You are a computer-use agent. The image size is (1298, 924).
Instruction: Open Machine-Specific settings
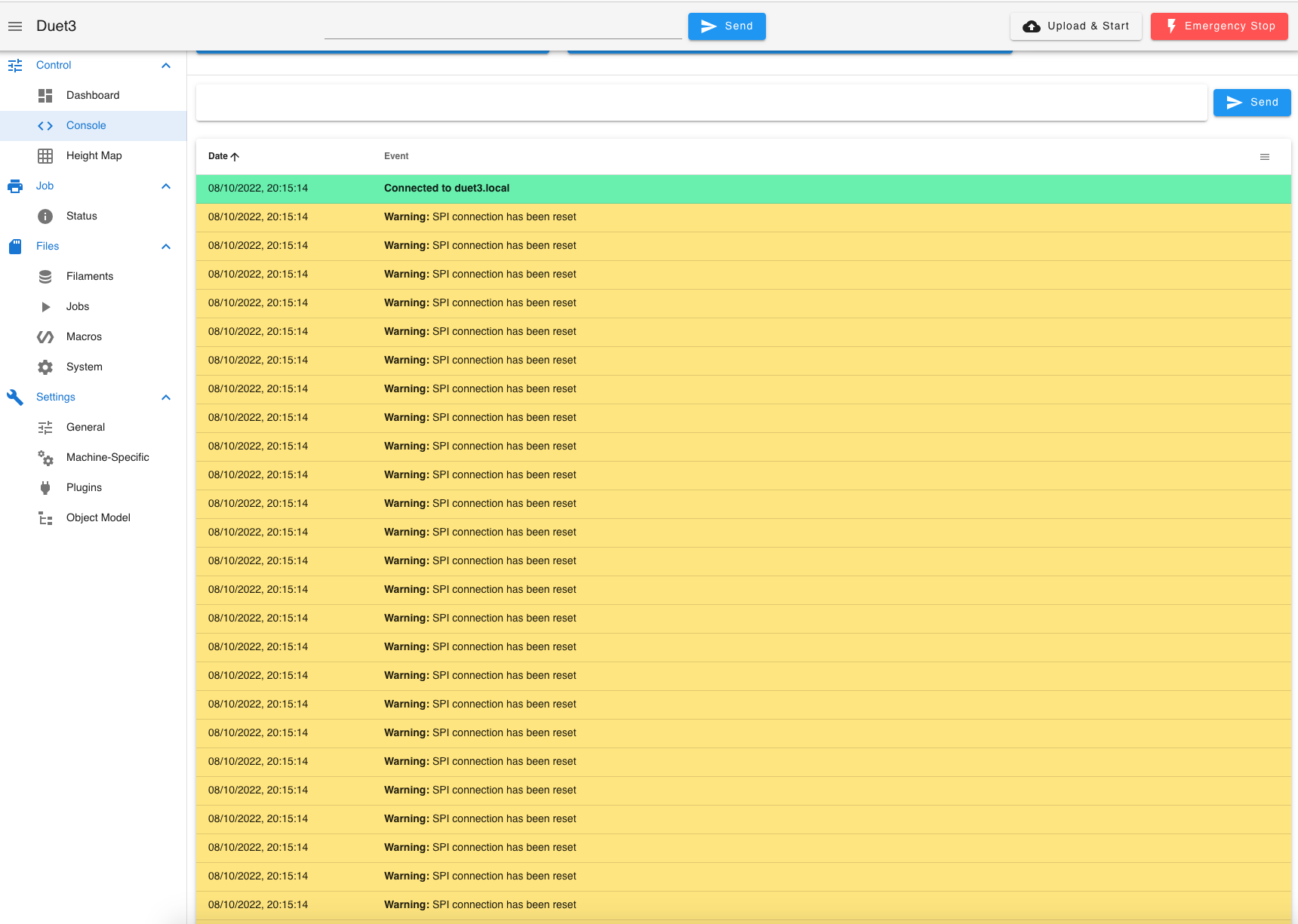tap(93, 458)
